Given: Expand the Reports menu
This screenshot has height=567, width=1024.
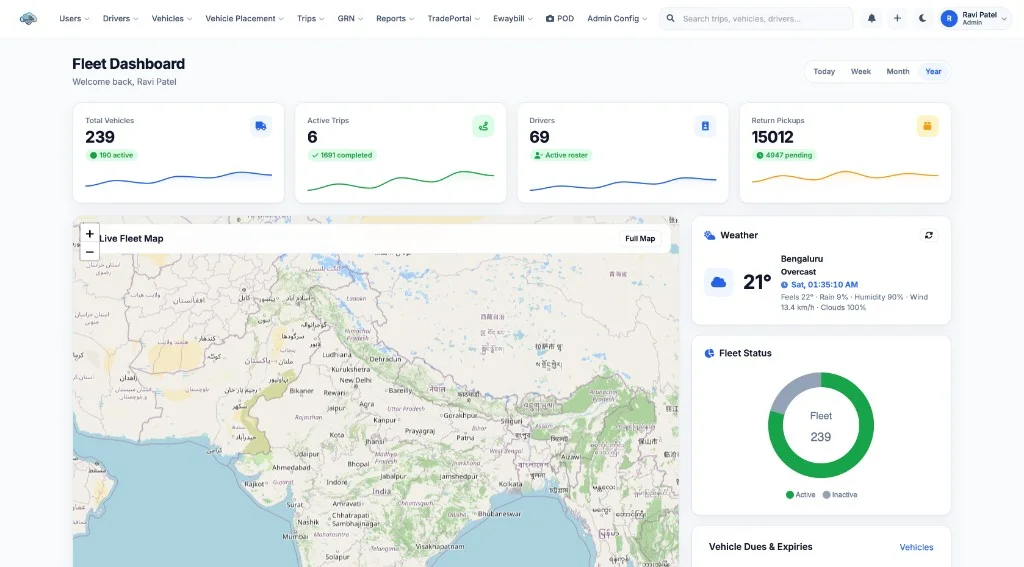Looking at the screenshot, I should [x=395, y=18].
